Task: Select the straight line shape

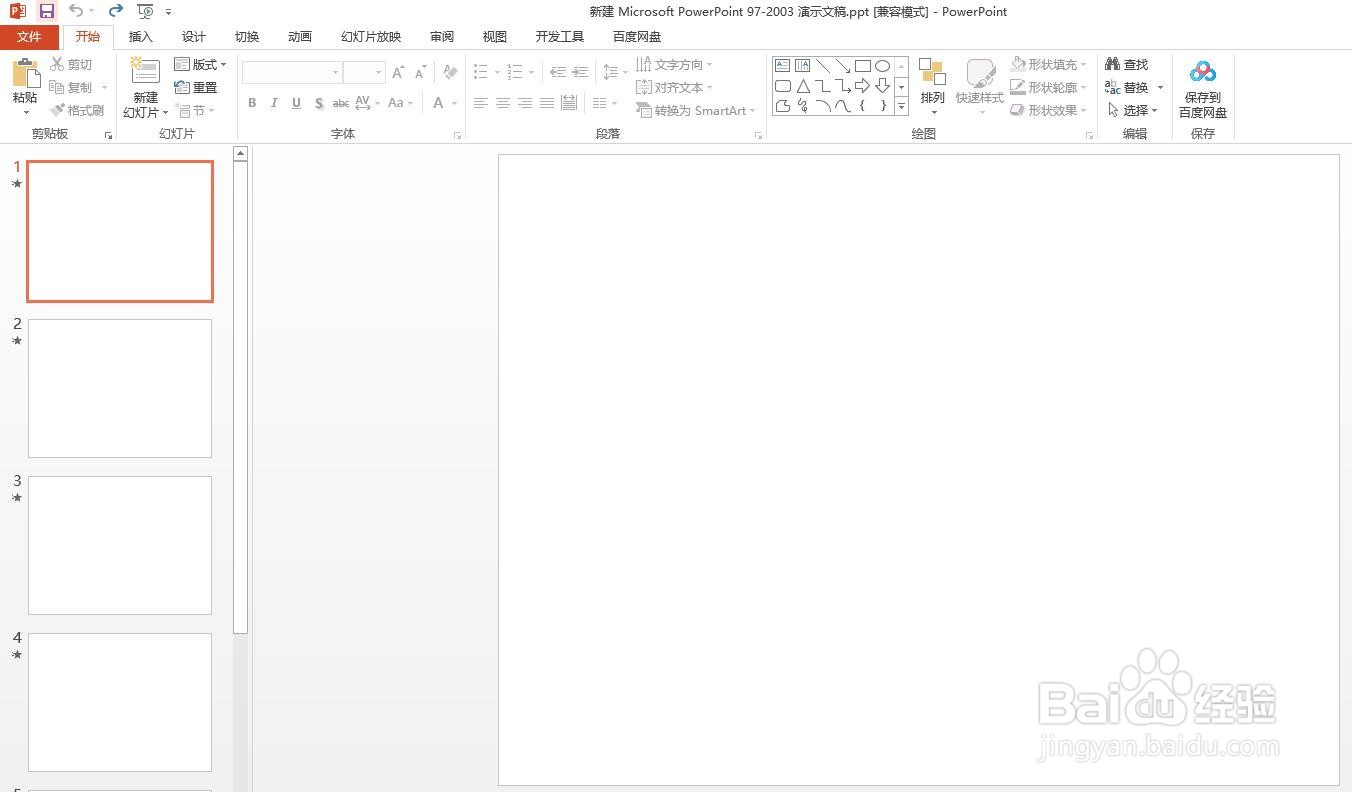Action: [x=822, y=66]
